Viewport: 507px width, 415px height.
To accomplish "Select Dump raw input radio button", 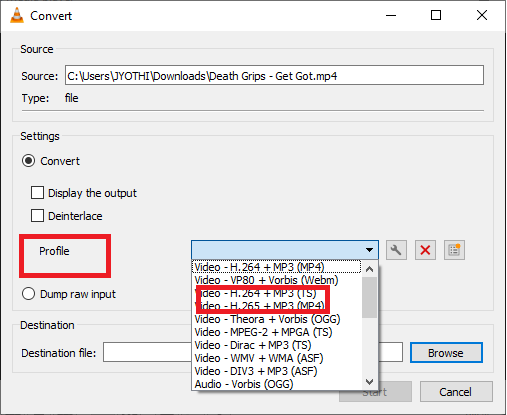I will click(28, 294).
